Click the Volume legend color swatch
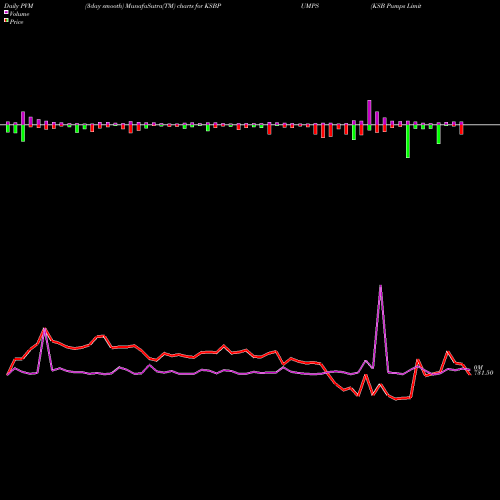 (x=6, y=13)
